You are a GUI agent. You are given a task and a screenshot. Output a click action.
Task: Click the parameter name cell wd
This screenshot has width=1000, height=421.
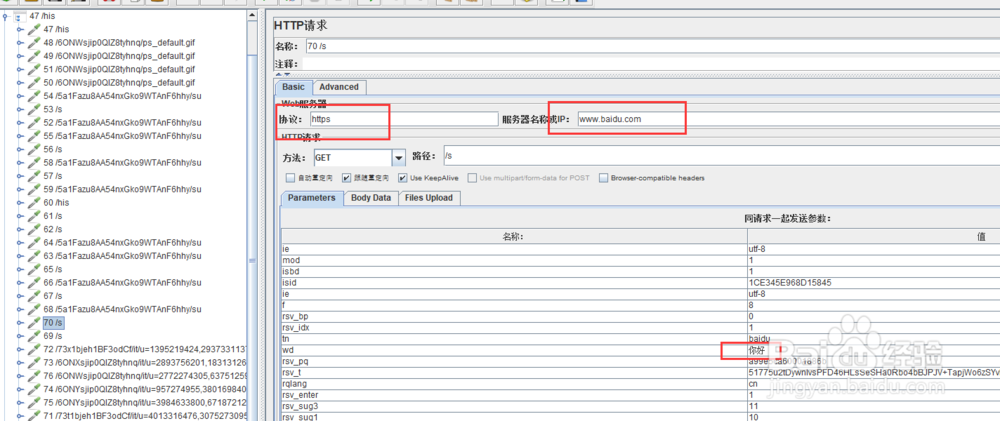click(x=514, y=350)
